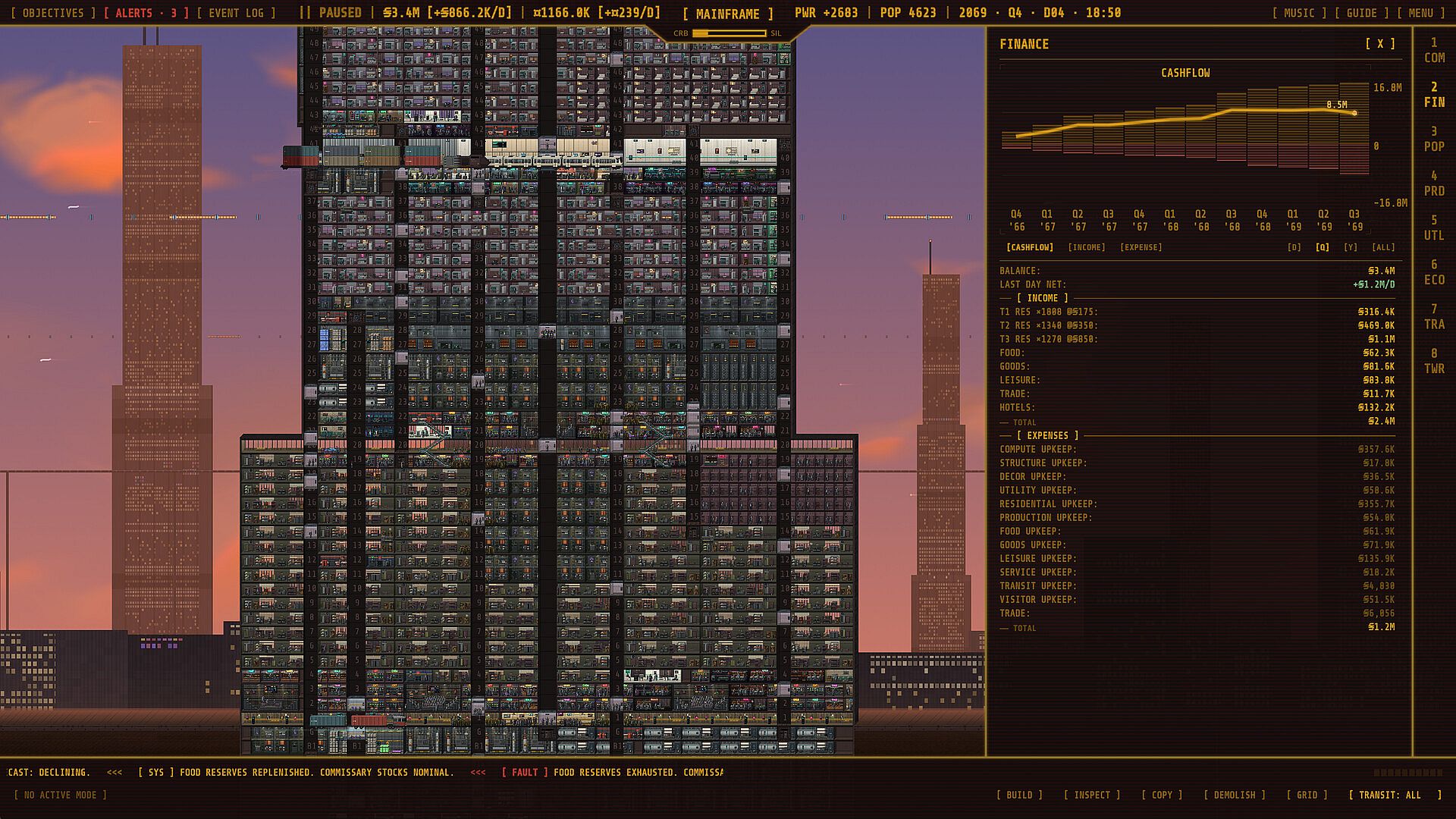Open the Event Log

237,13
